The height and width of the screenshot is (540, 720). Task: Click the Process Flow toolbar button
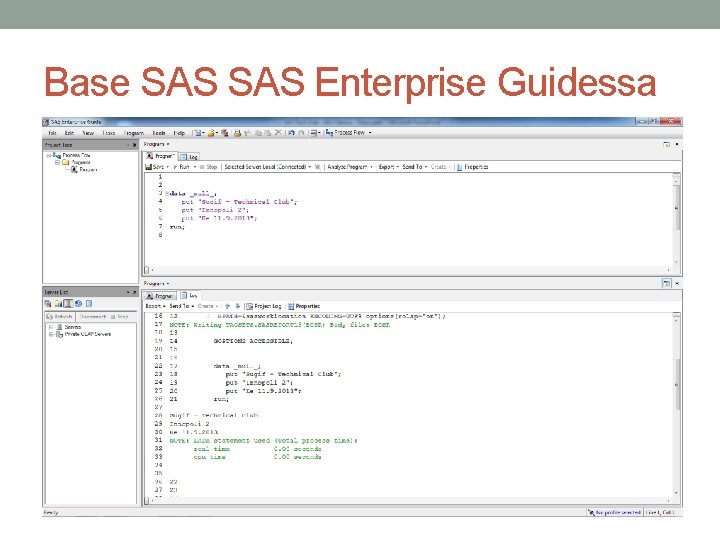pyautogui.click(x=345, y=133)
